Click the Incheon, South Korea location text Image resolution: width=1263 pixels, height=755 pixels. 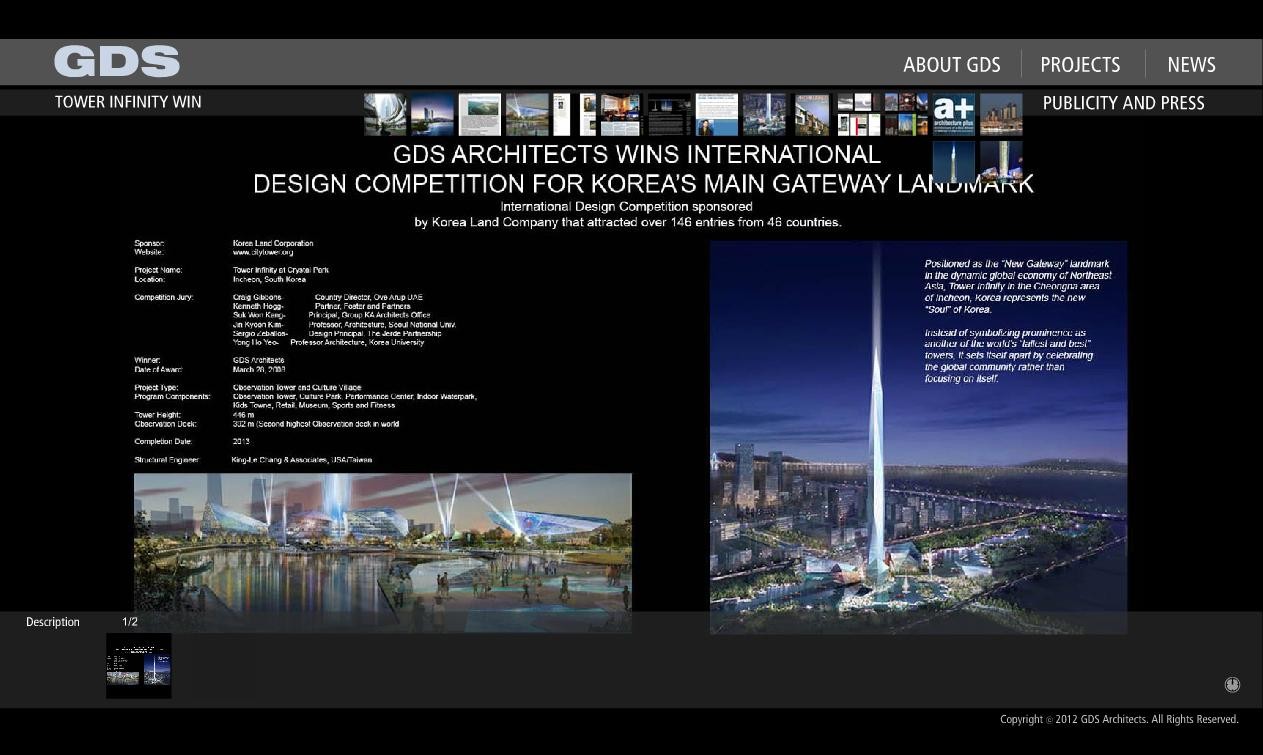tap(269, 280)
